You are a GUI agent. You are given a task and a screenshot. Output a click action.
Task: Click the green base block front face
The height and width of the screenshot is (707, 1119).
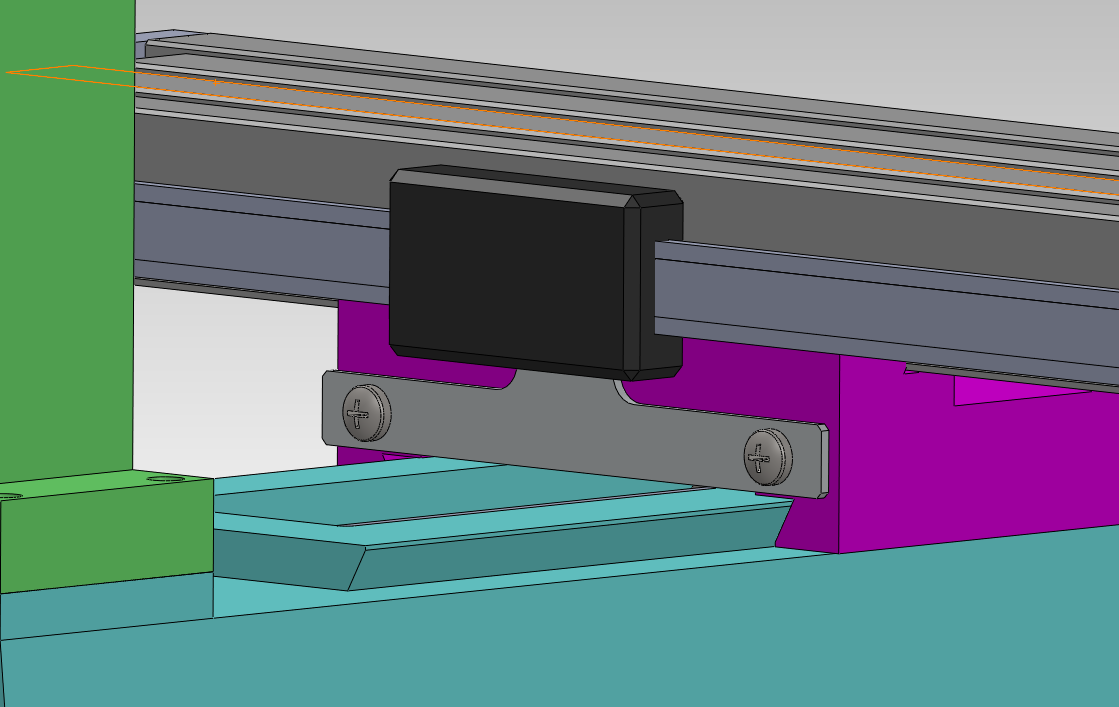pyautogui.click(x=105, y=537)
